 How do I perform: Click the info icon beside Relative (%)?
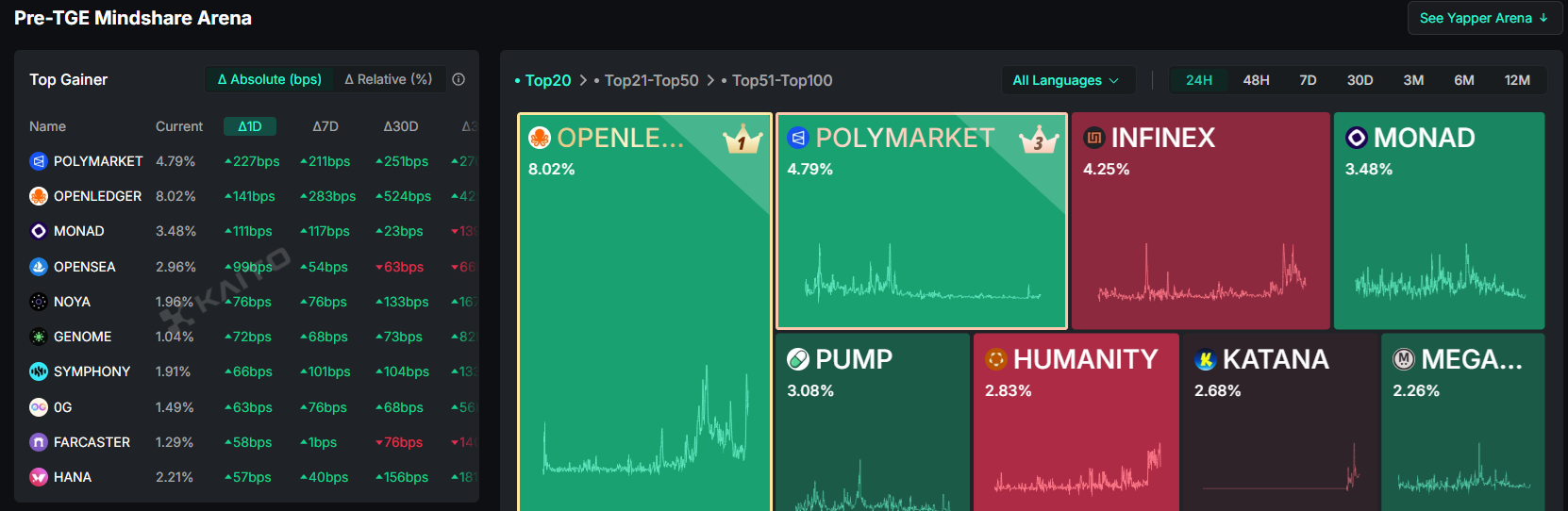pos(459,79)
